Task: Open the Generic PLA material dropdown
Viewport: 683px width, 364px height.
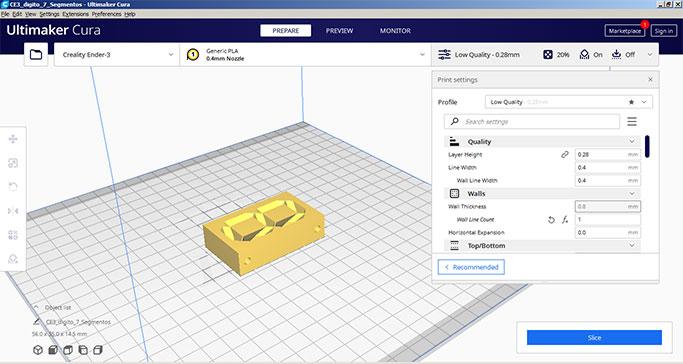Action: pos(305,54)
